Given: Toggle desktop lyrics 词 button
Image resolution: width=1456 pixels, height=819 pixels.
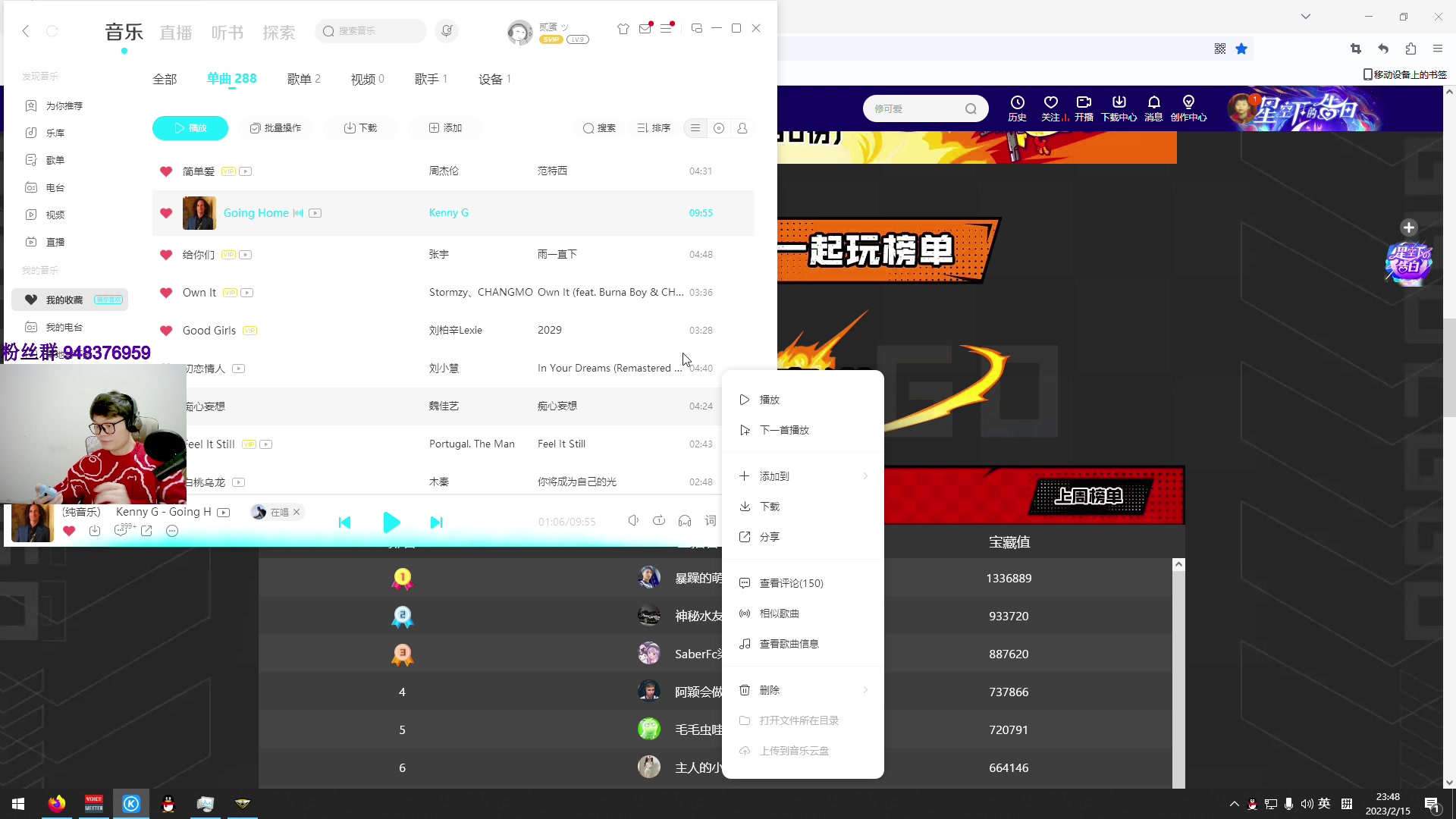Looking at the screenshot, I should (711, 520).
